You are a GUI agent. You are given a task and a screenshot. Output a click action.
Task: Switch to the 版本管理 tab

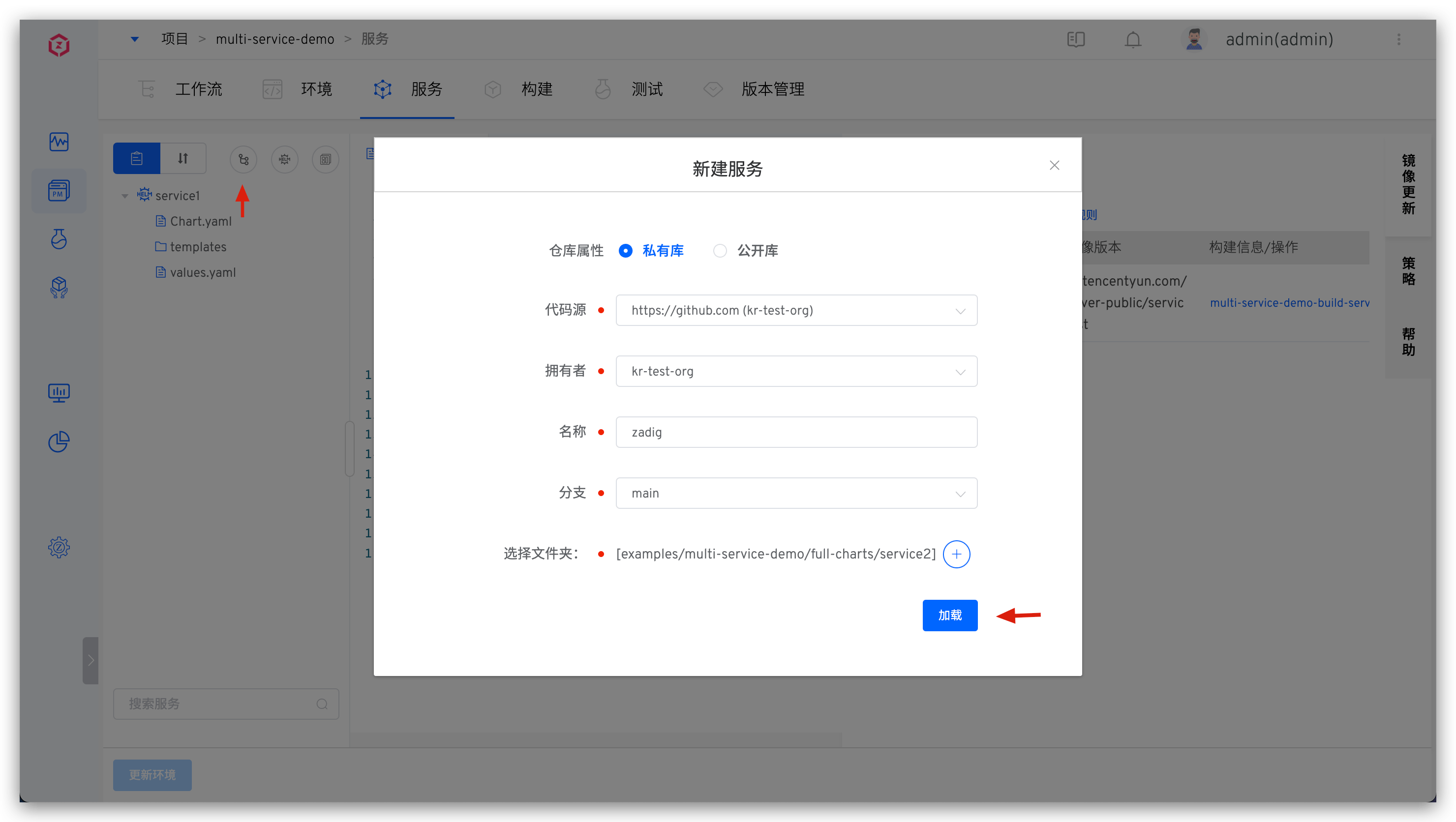click(x=773, y=88)
